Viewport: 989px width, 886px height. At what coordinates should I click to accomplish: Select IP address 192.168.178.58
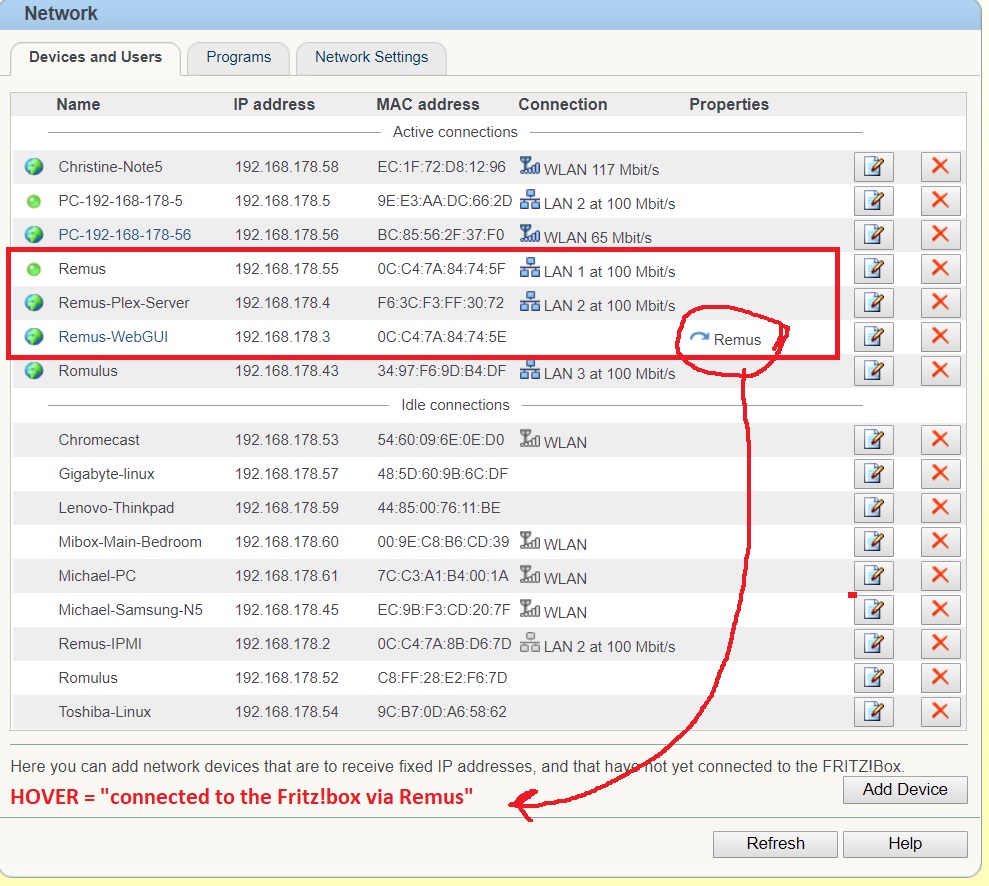point(287,167)
